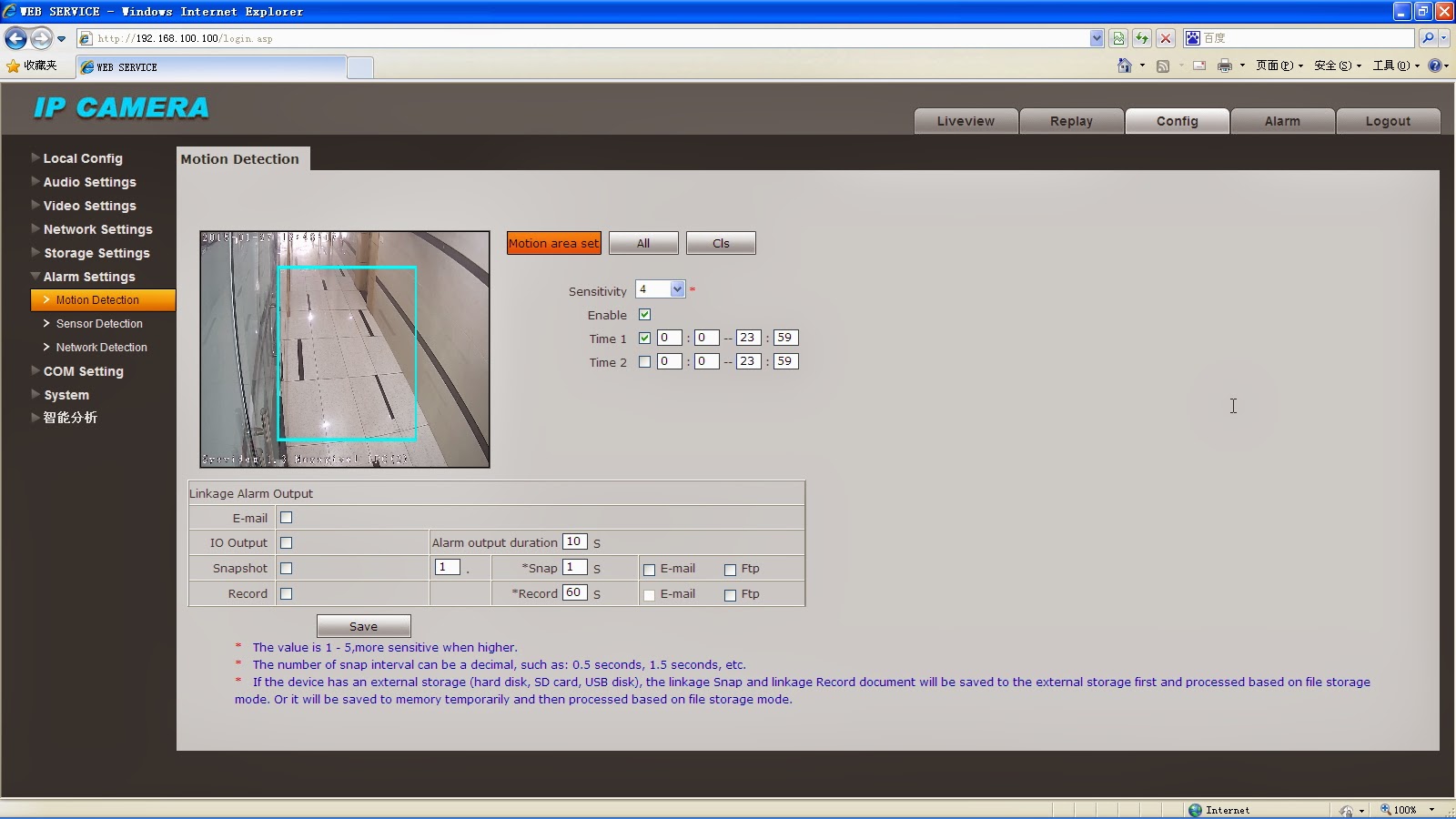Image resolution: width=1456 pixels, height=819 pixels.
Task: Check the E-mail linkage alarm output checkbox
Action: 286,517
